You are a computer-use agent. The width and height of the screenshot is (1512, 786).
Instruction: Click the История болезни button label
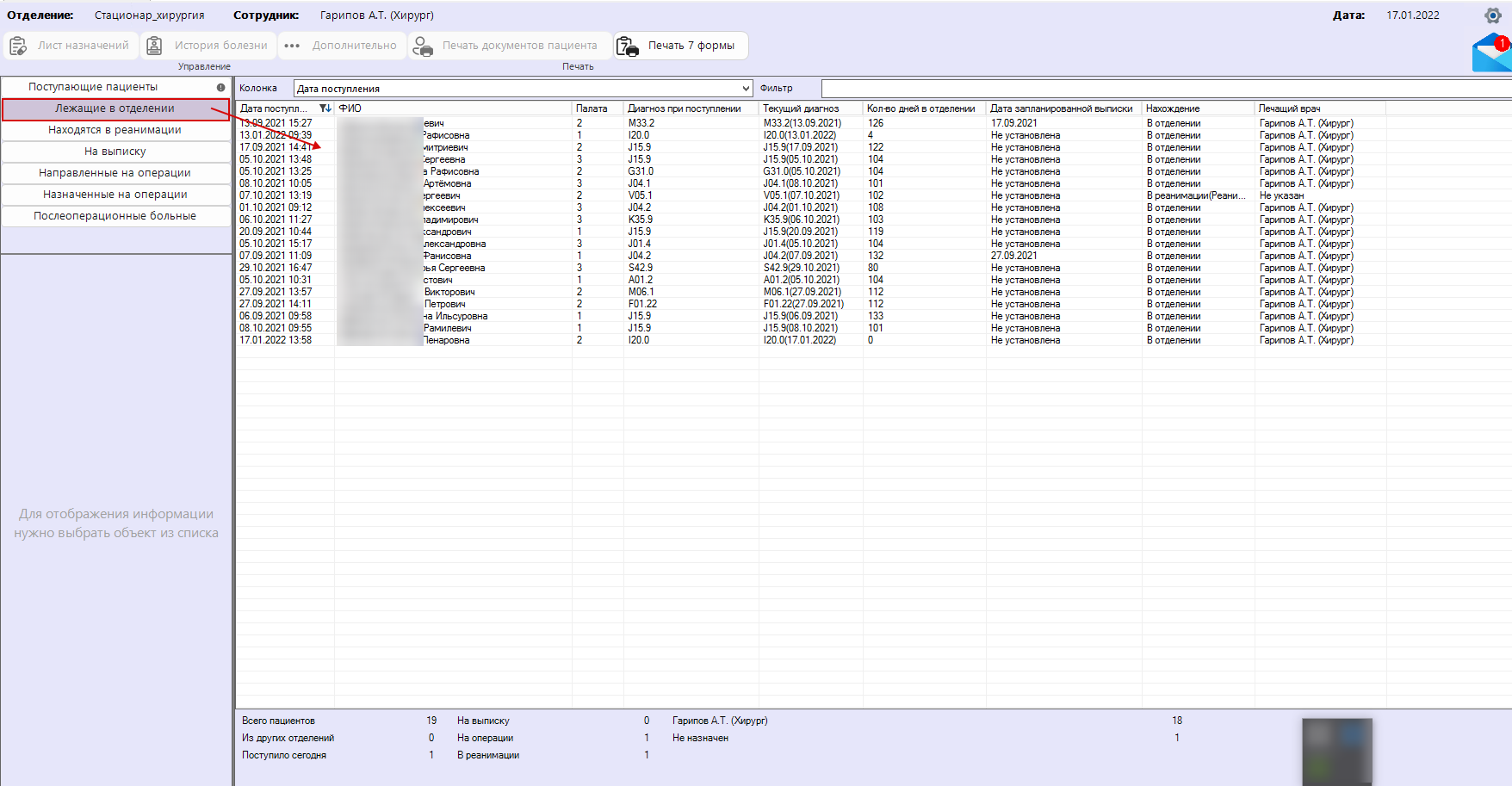pyautogui.click(x=221, y=46)
